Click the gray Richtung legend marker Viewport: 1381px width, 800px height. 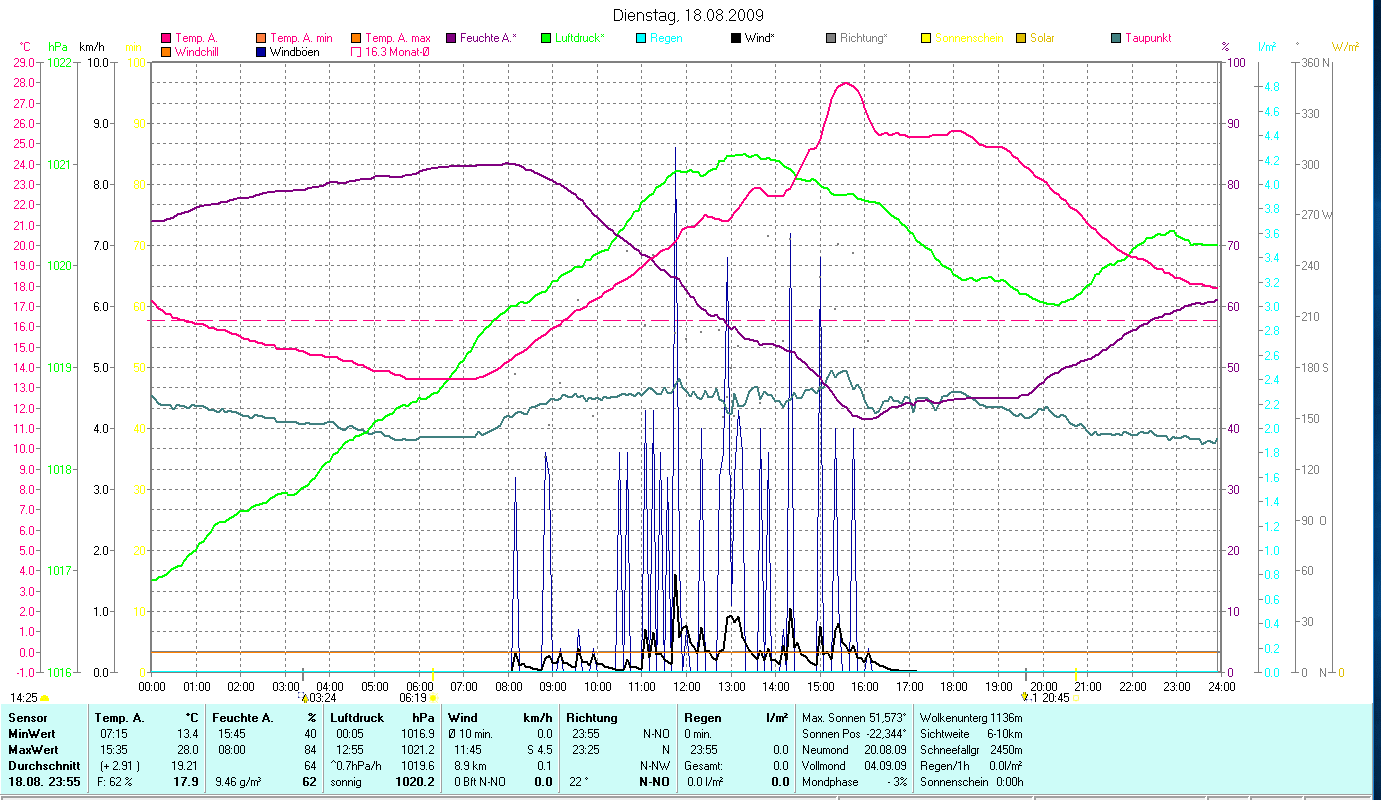[831, 38]
